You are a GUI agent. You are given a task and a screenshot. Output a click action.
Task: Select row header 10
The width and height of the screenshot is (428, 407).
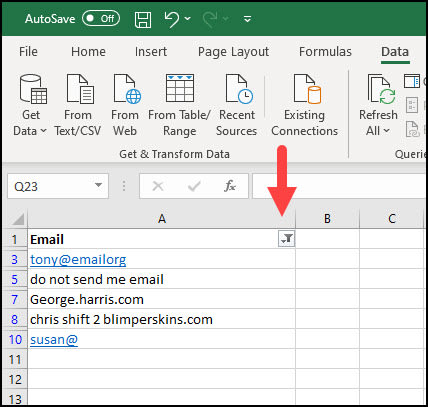point(15,339)
